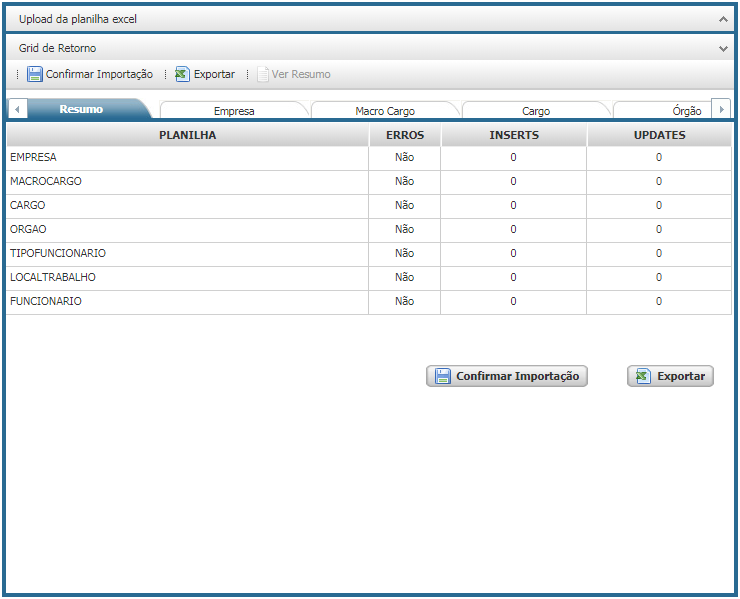Open the Macro Cargo tab
The image size is (740, 599).
384,111
